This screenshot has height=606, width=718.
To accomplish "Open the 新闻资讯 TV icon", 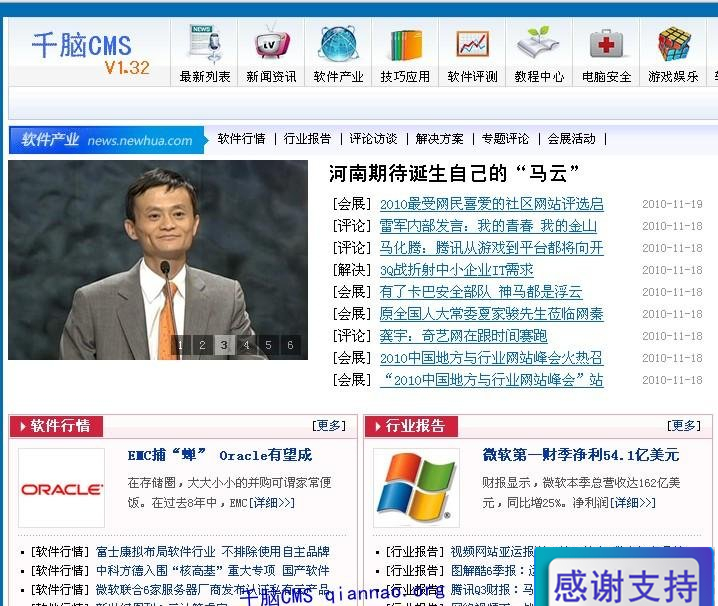I will click(x=272, y=44).
